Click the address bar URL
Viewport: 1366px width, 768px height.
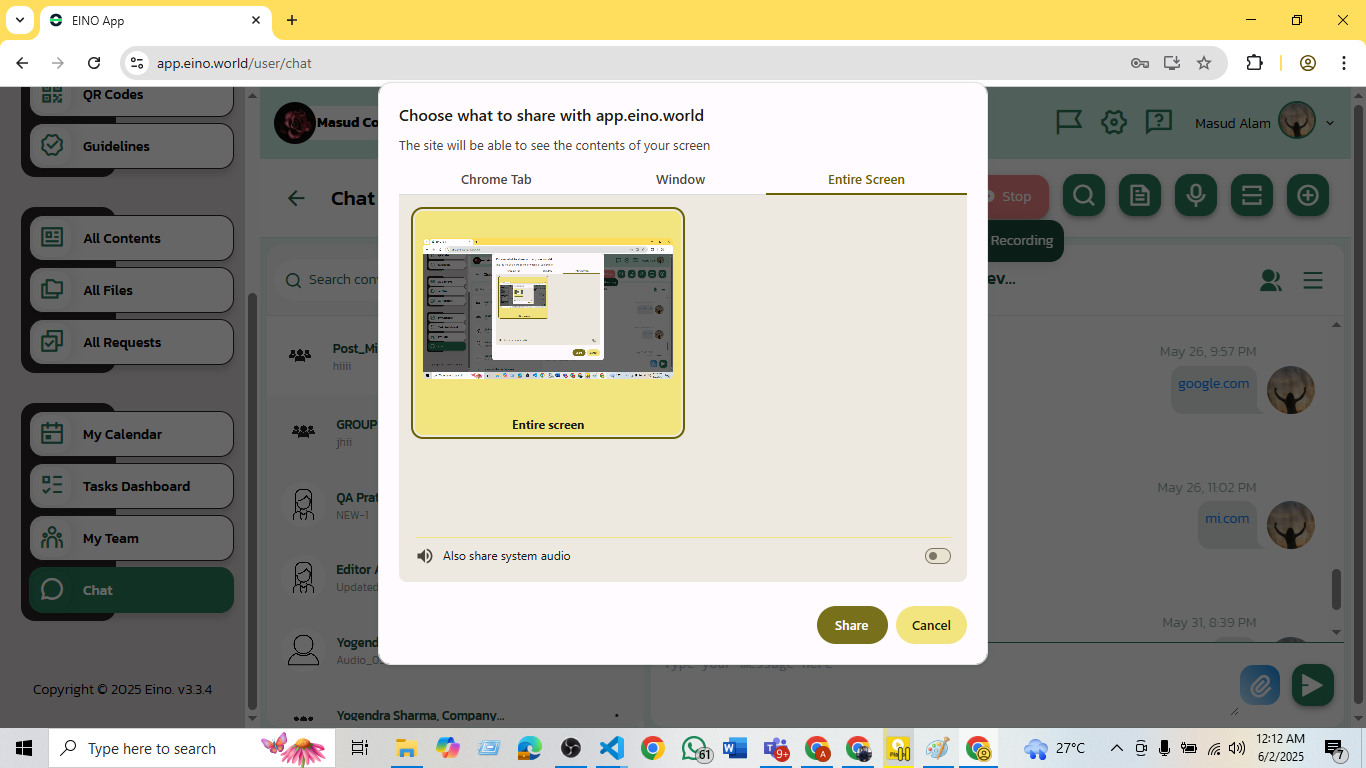pos(234,63)
